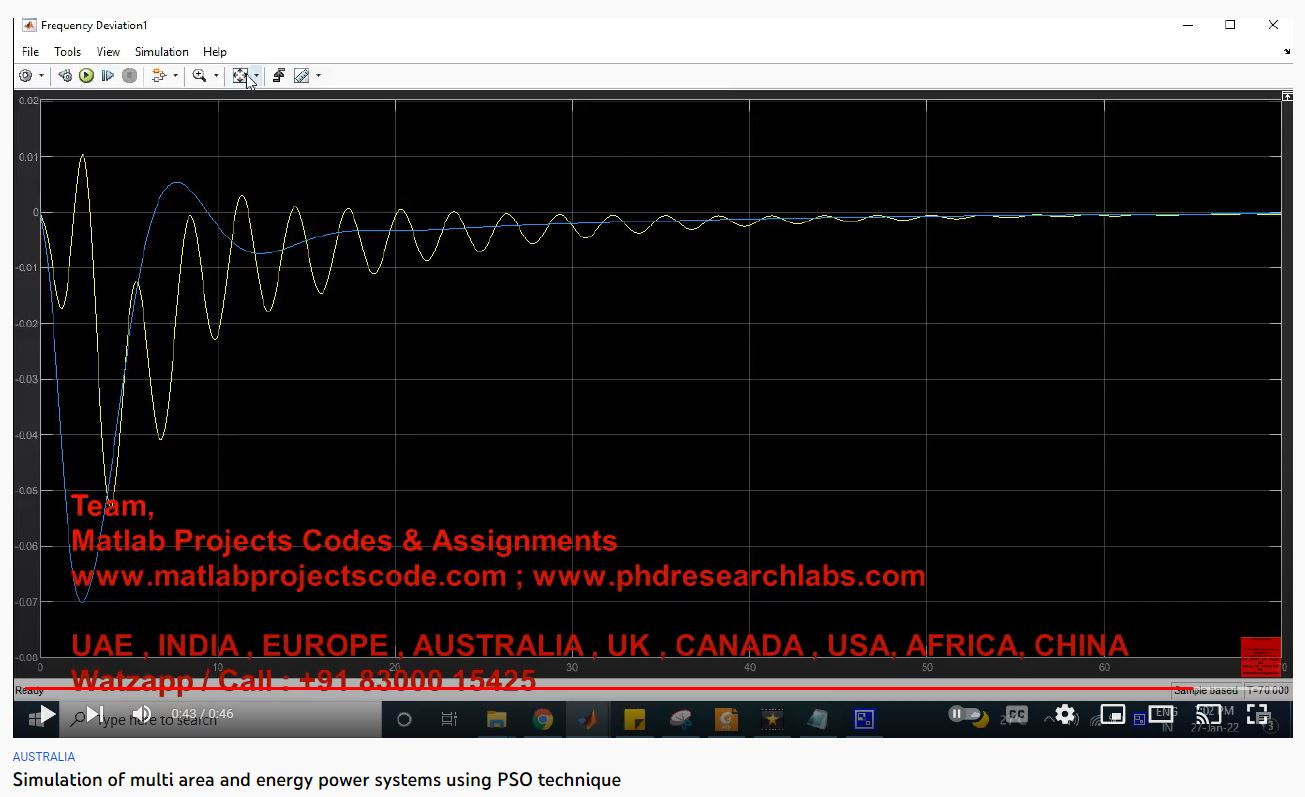This screenshot has height=797, width=1305.
Task: Expand the zoom tool dropdown arrow
Action: click(216, 76)
